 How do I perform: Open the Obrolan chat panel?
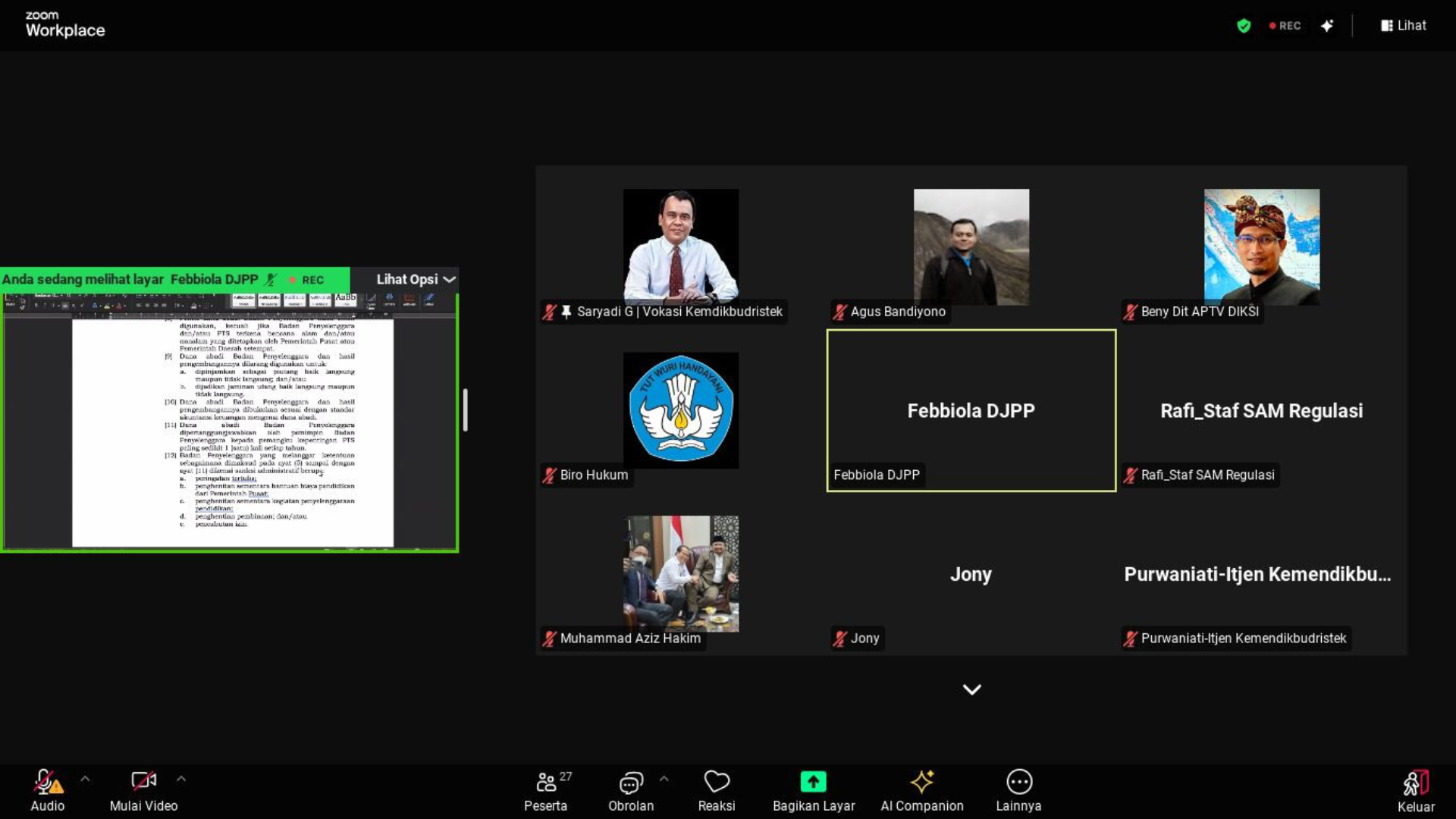coord(631,790)
